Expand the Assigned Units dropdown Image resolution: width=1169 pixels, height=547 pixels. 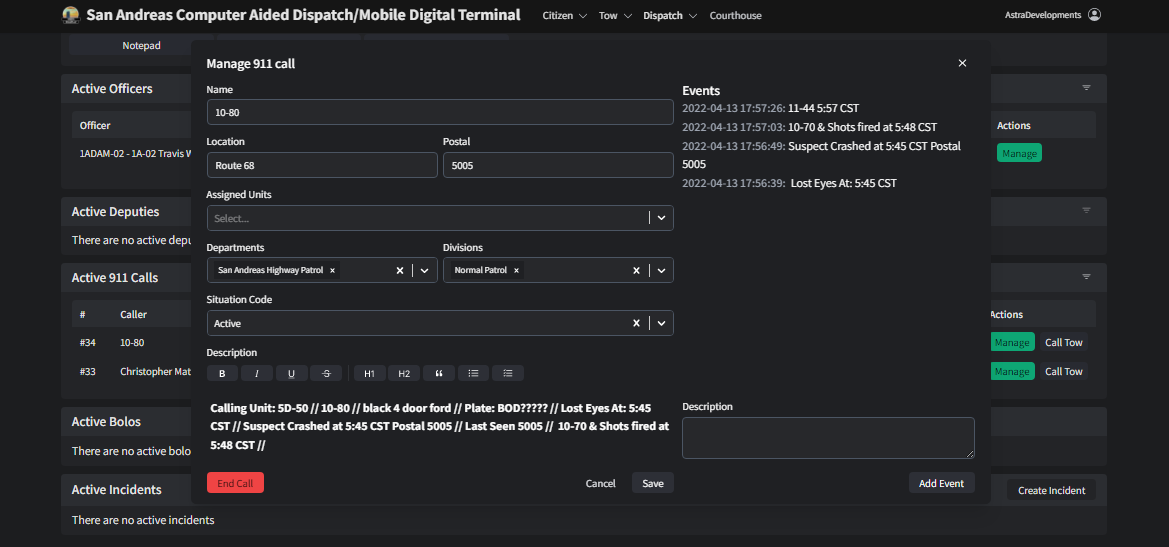(661, 218)
